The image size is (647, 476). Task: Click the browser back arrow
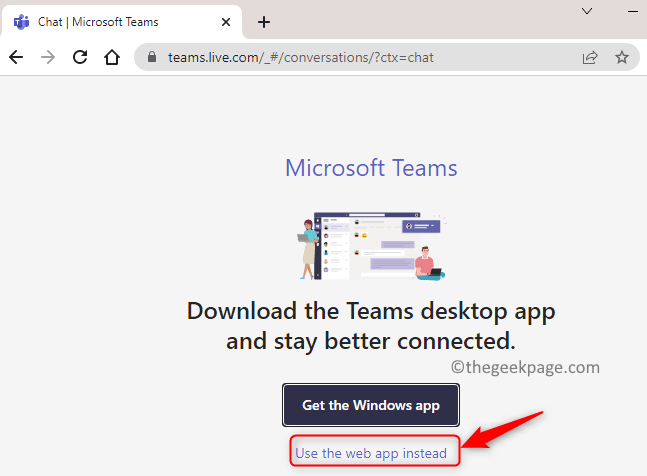coord(16,57)
